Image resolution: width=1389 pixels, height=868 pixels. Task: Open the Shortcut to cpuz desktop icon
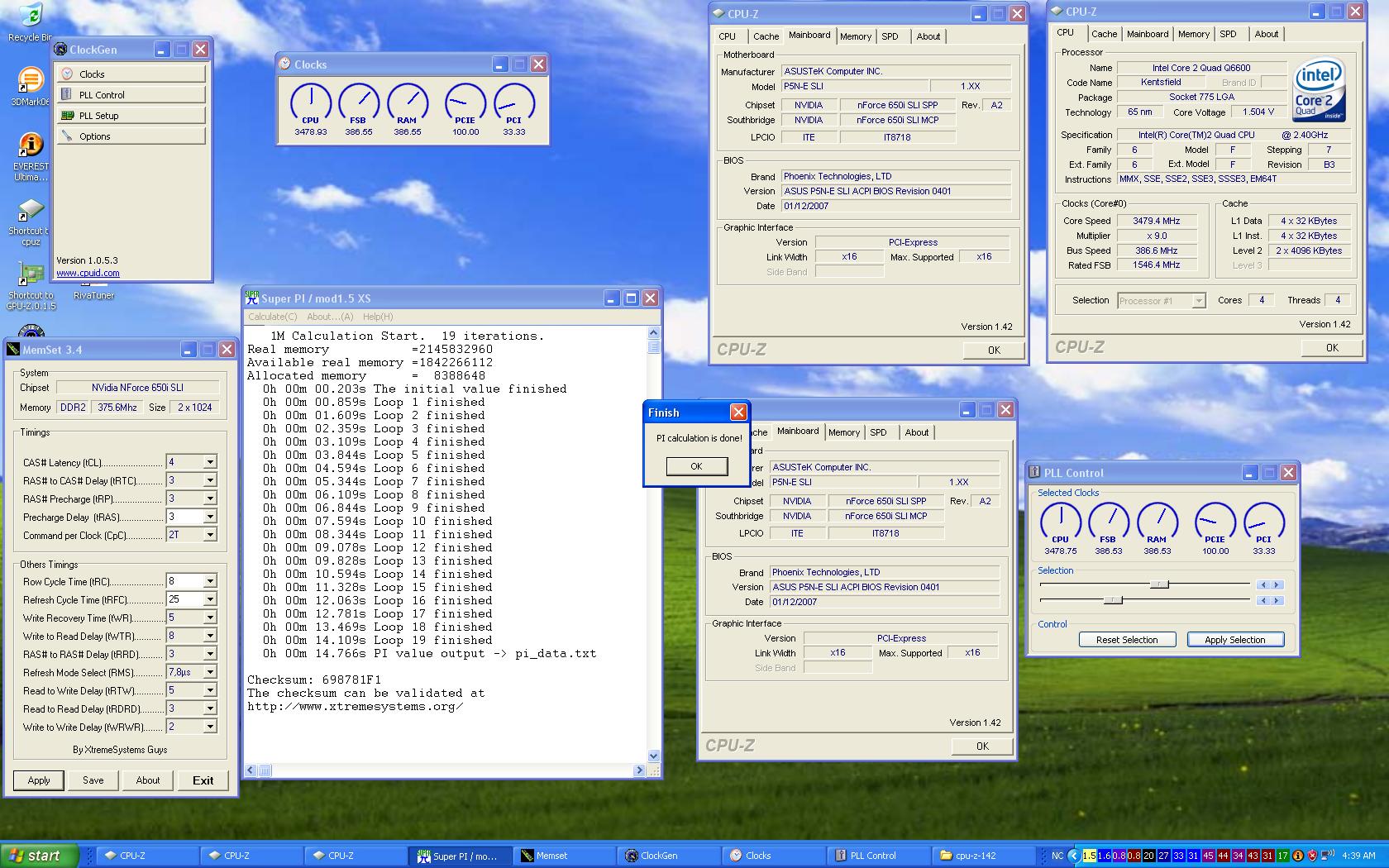(x=30, y=223)
